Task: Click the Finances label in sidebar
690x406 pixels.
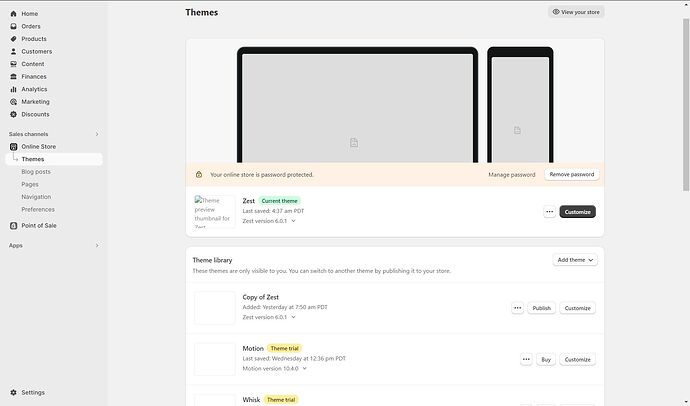Action: point(34,77)
